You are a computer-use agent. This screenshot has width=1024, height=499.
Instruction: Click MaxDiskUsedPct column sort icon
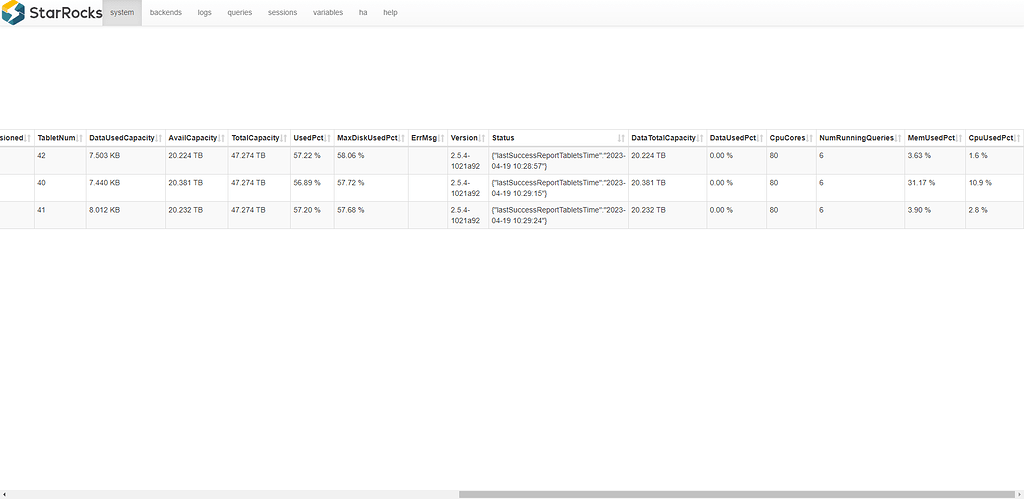[402, 138]
